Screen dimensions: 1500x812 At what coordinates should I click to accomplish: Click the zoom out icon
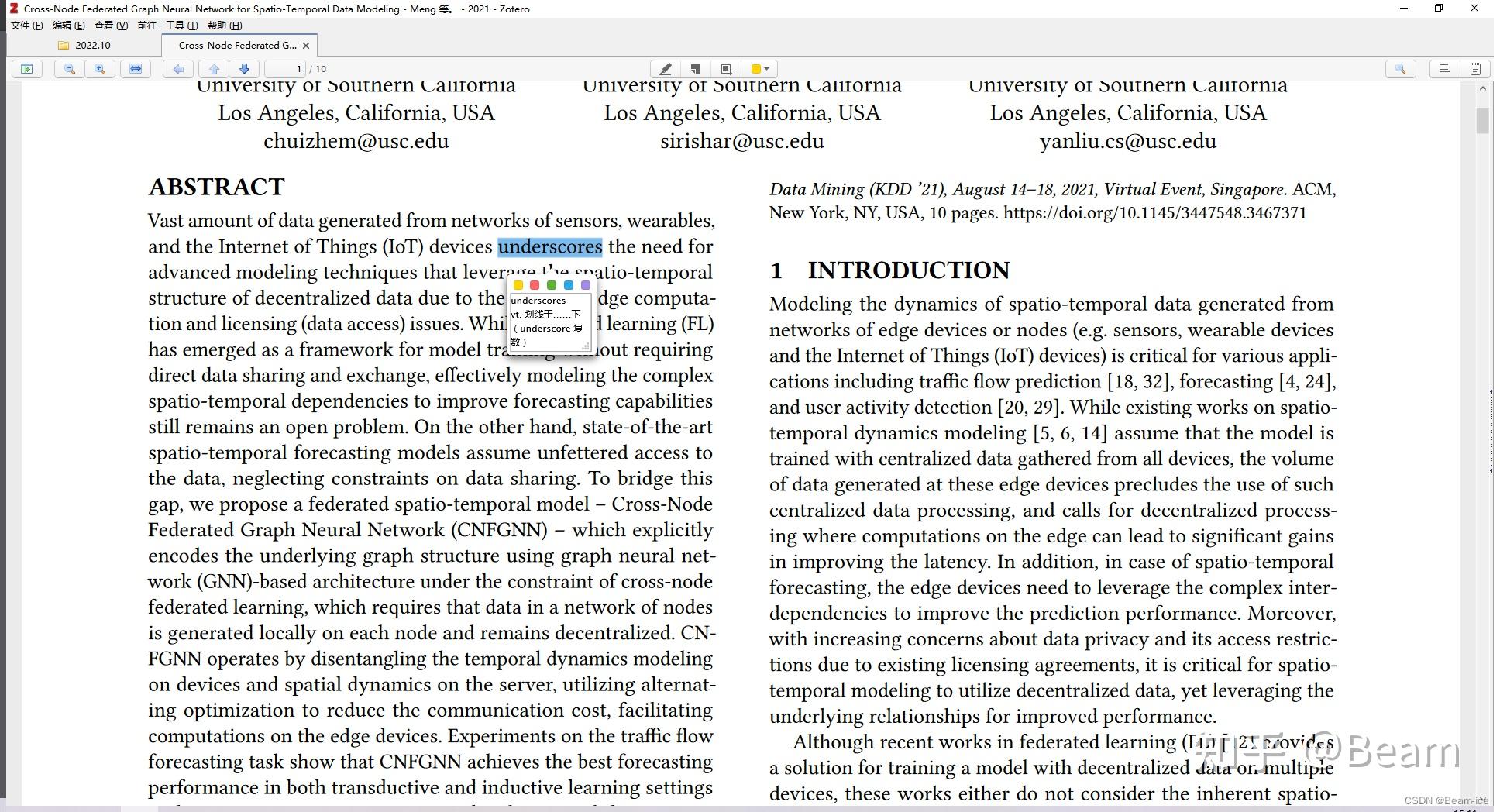69,69
